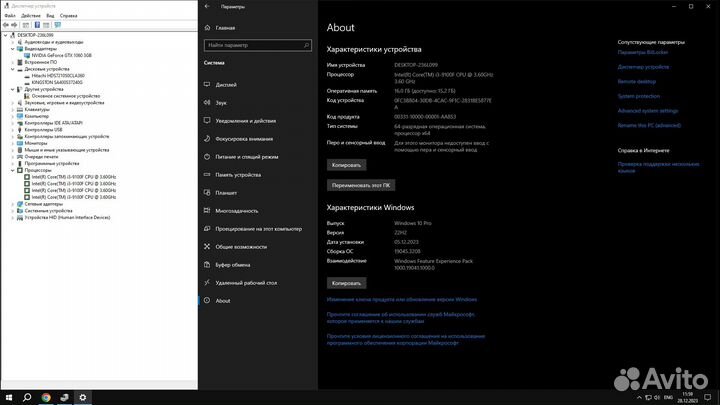Click the Очереди печати printer icon

[20, 157]
